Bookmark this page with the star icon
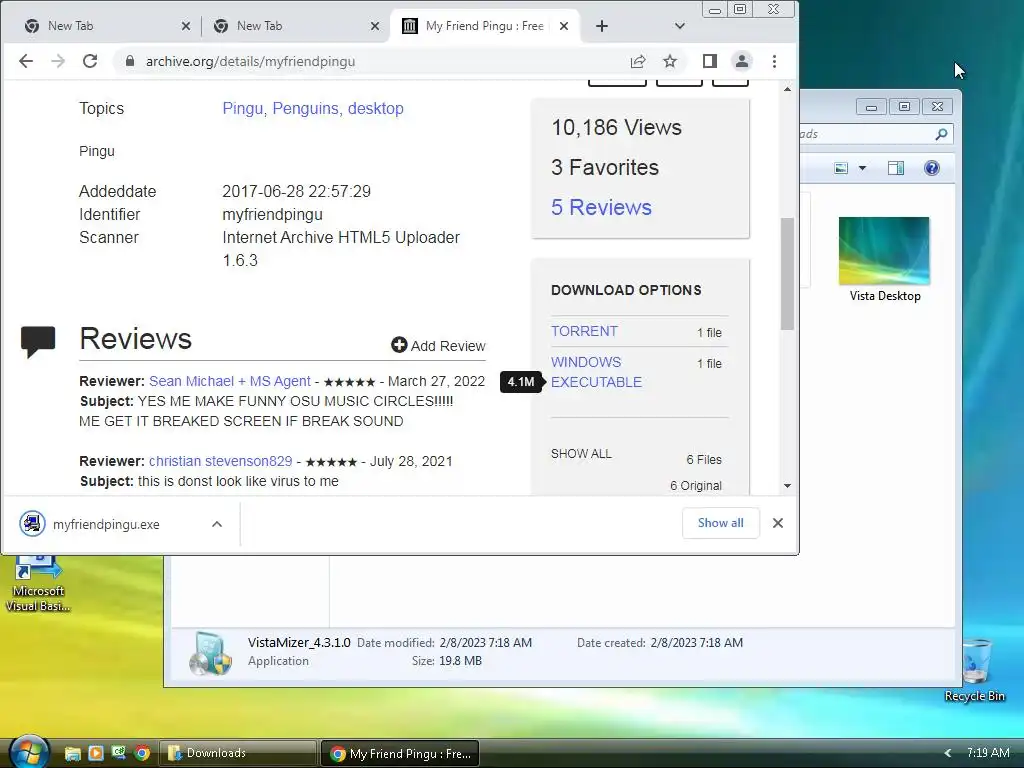 coord(670,61)
